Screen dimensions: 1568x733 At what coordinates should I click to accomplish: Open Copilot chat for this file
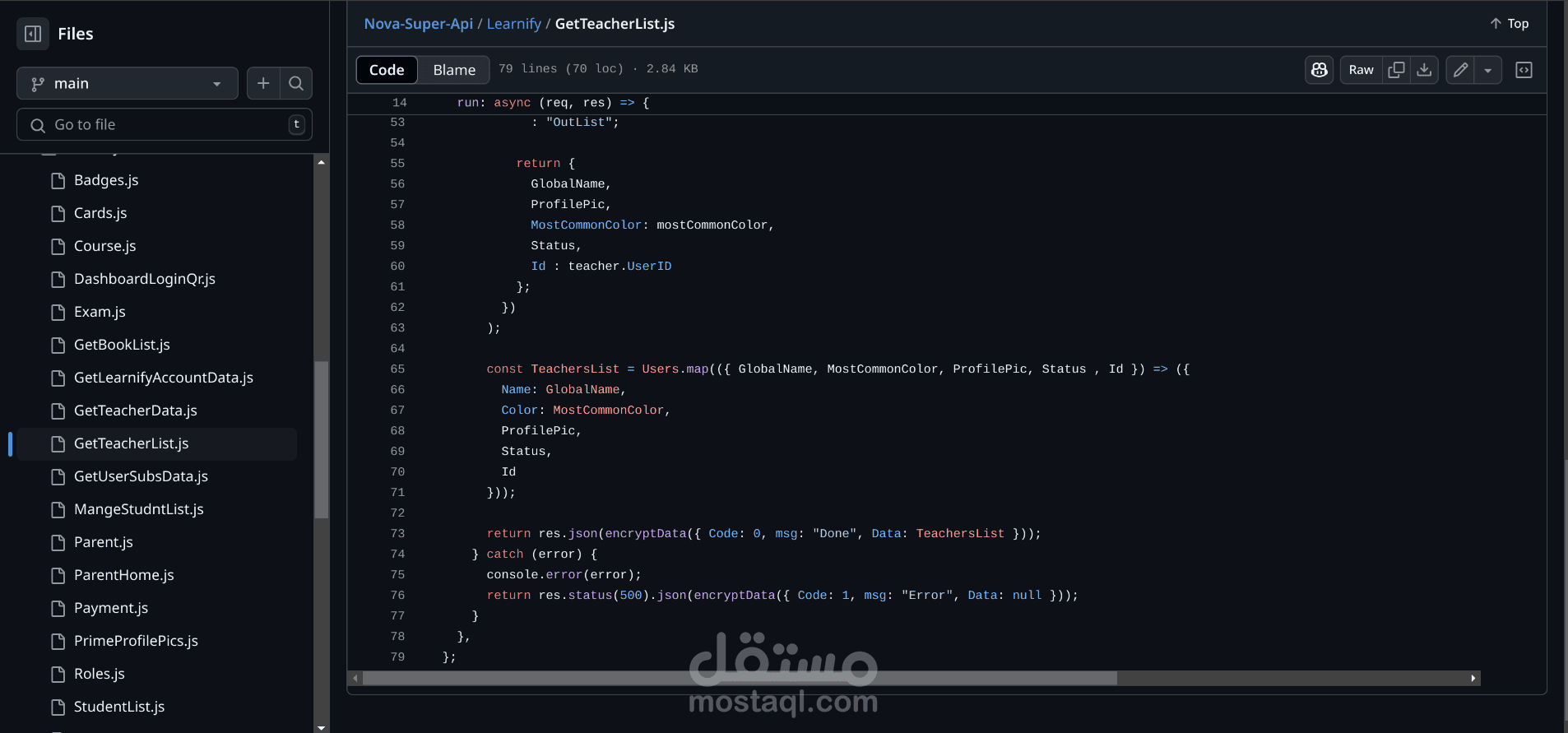pos(1320,70)
